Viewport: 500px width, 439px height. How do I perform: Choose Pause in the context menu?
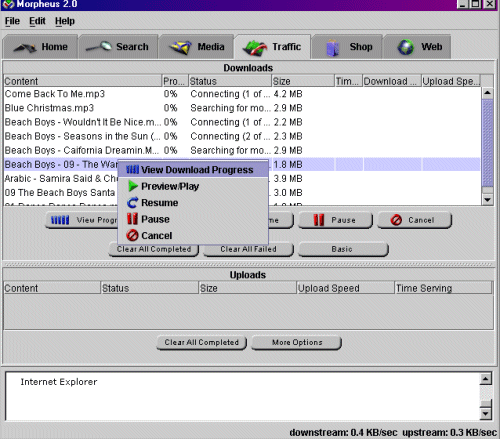click(193, 219)
